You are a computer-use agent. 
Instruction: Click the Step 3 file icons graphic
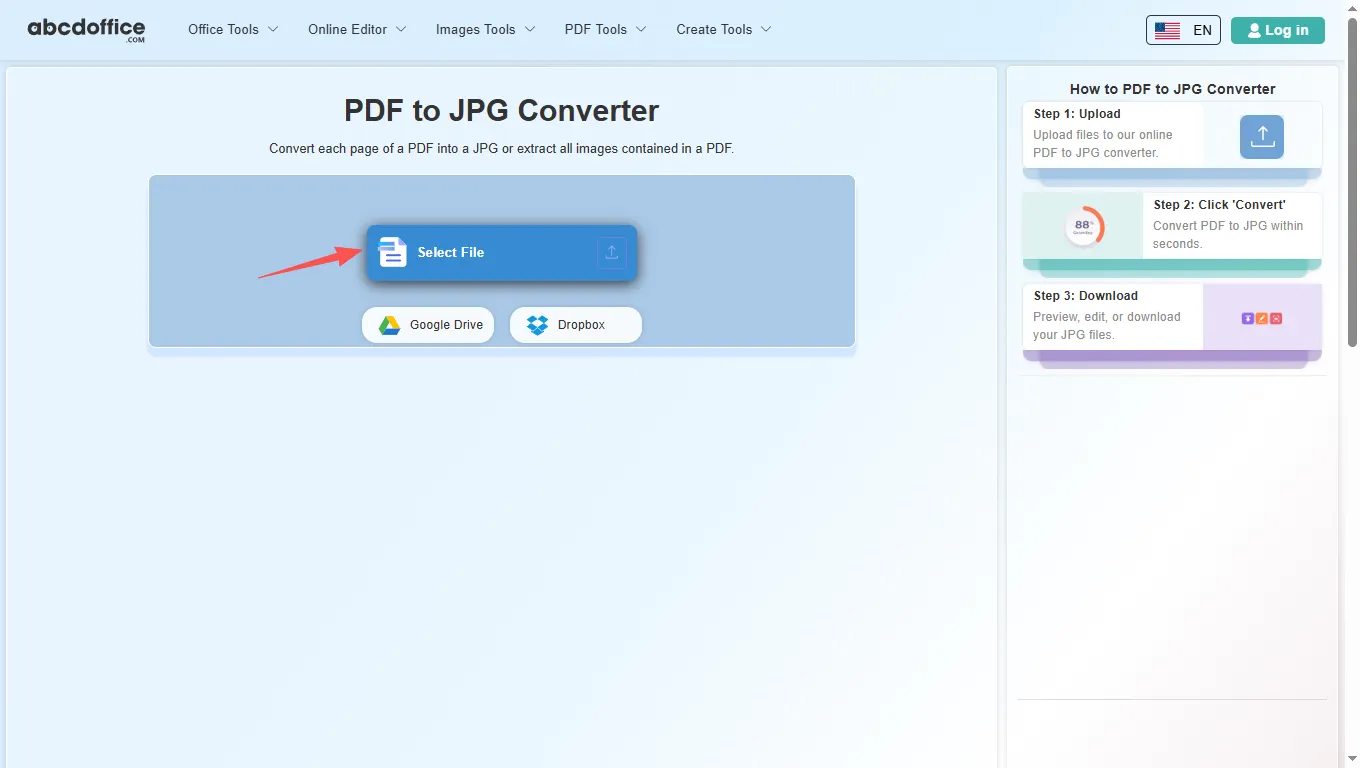(1262, 318)
